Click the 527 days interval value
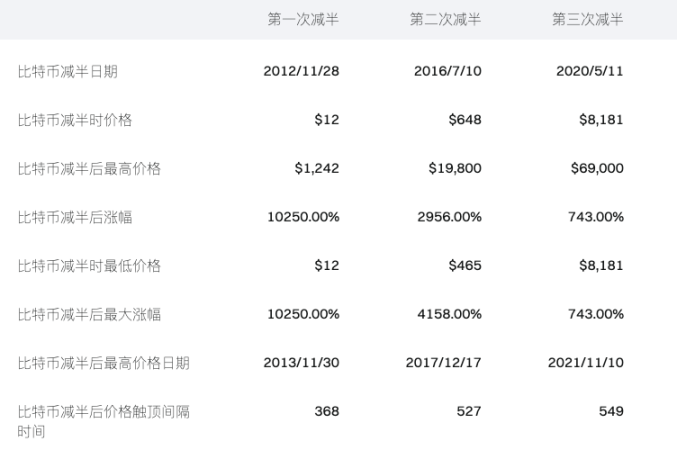The image size is (677, 450). click(x=469, y=411)
